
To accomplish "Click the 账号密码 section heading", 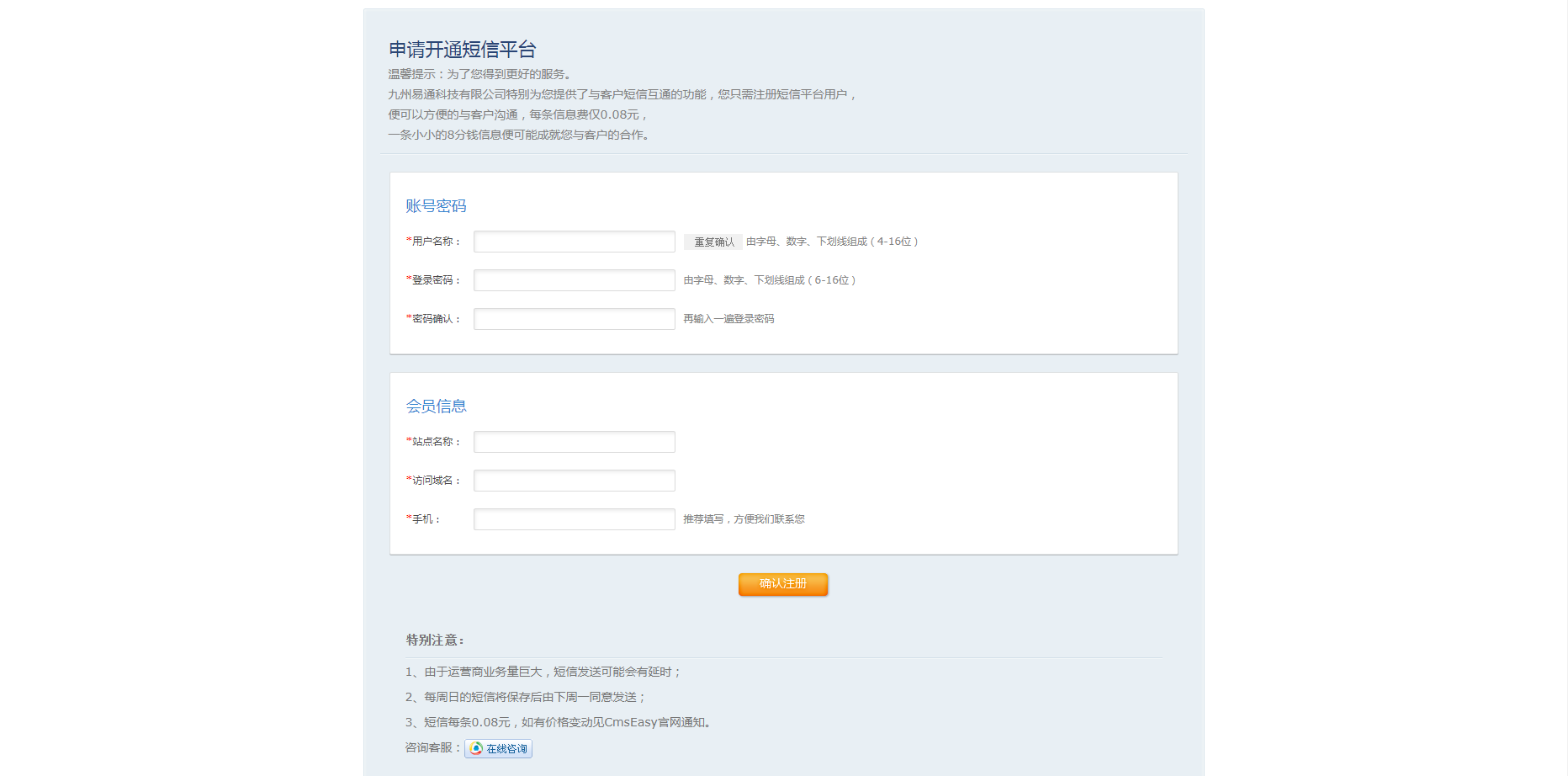I will pos(436,206).
